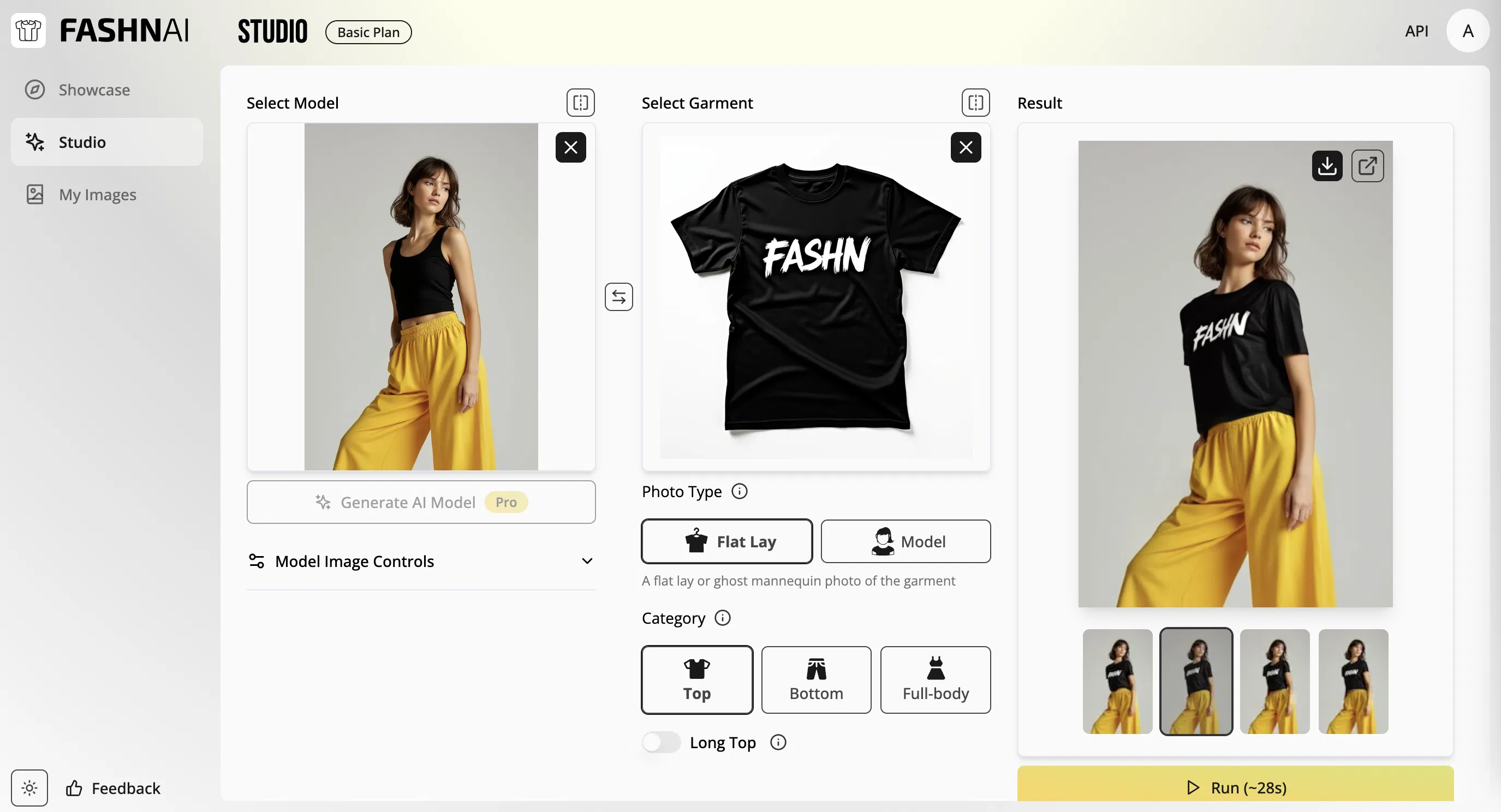This screenshot has width=1501, height=812.
Task: Click the Long Top info icon
Action: click(778, 743)
